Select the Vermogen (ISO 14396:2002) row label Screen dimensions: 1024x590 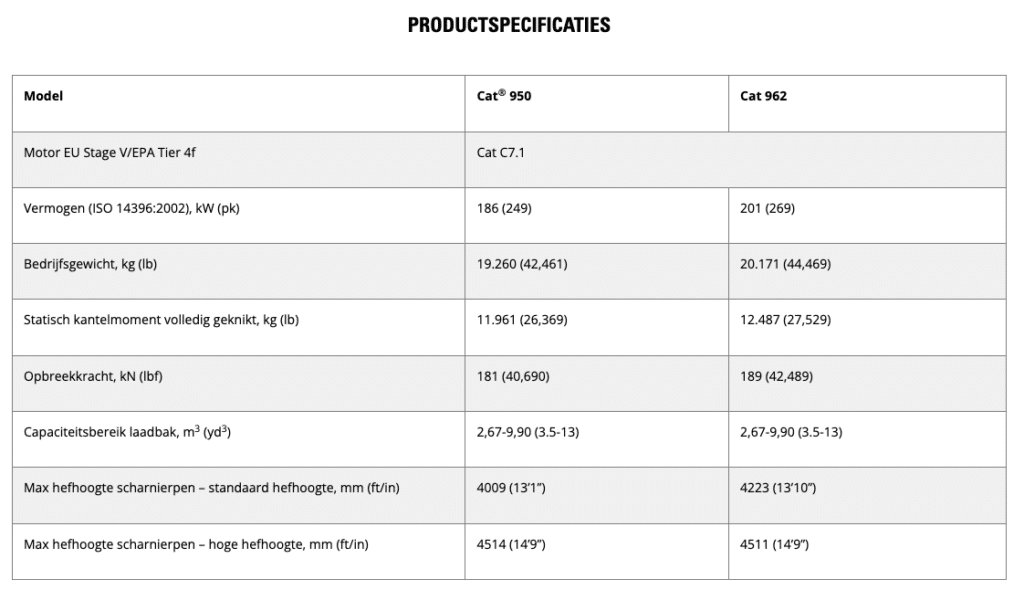131,208
